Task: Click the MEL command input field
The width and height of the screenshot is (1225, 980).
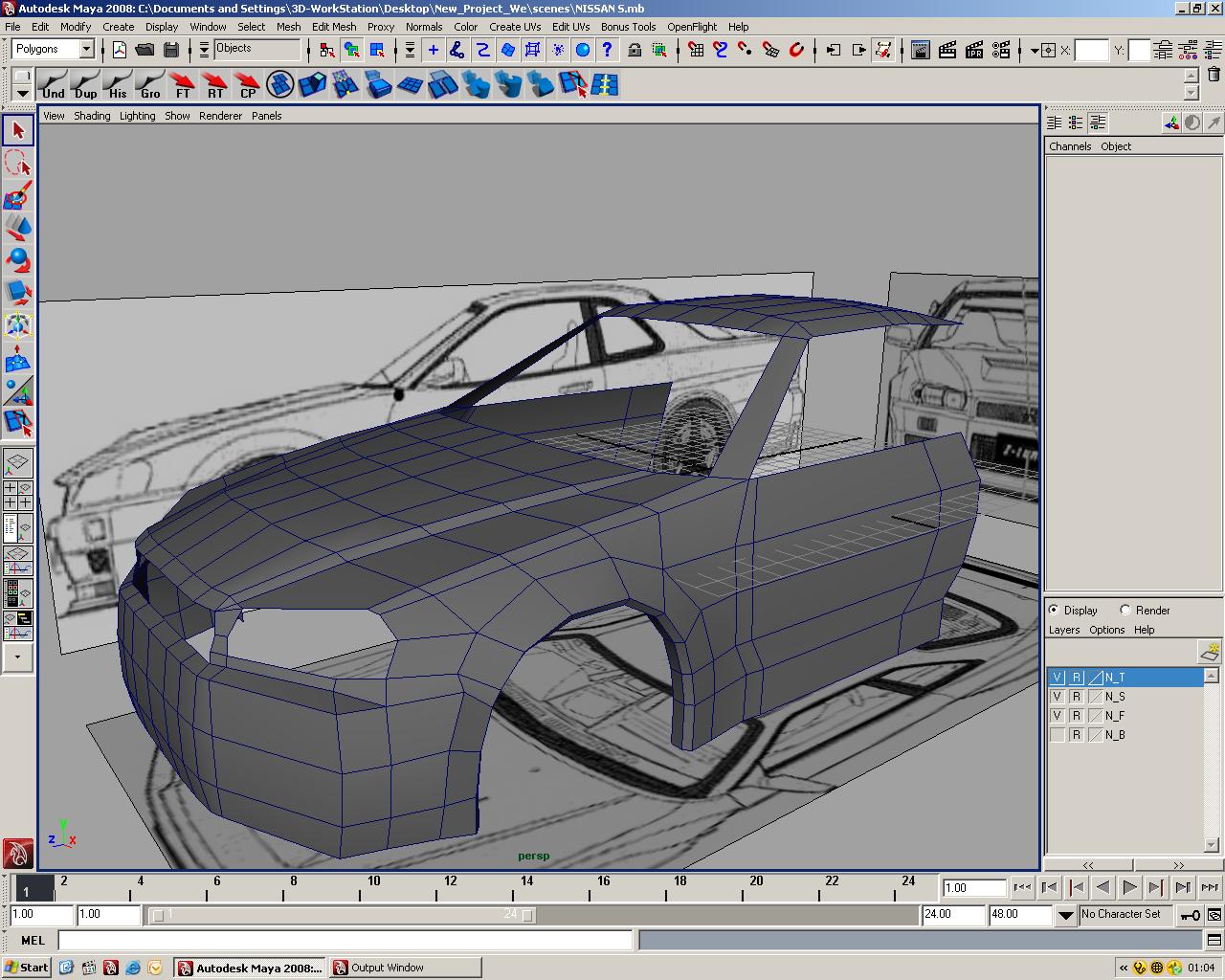Action: click(x=345, y=941)
